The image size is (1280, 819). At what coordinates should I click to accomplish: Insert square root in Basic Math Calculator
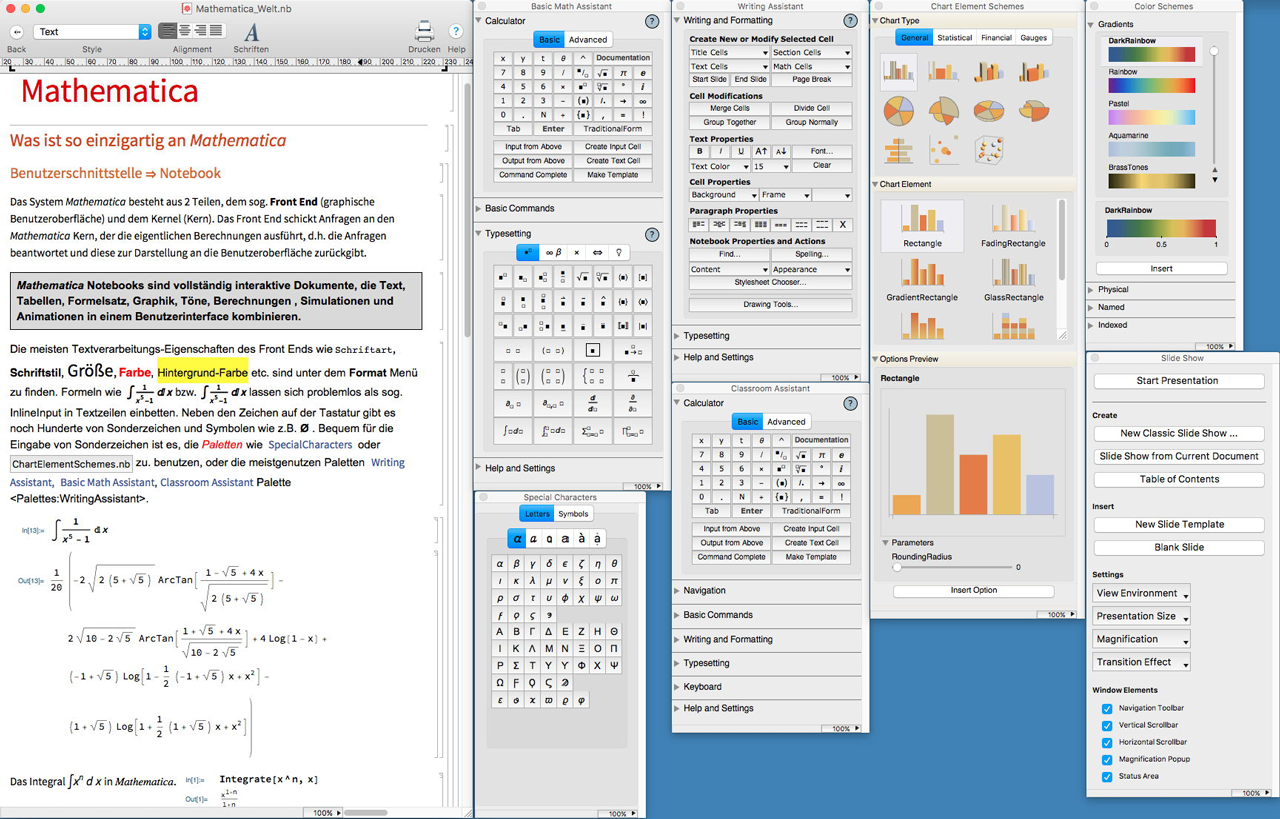tap(603, 73)
